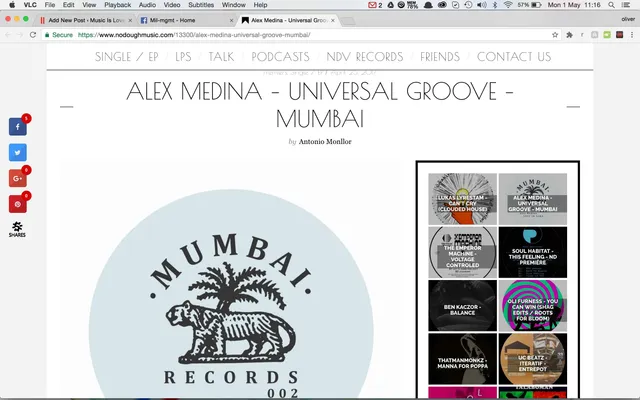
Task: Open the Apple menu
Action: pos(12,5)
